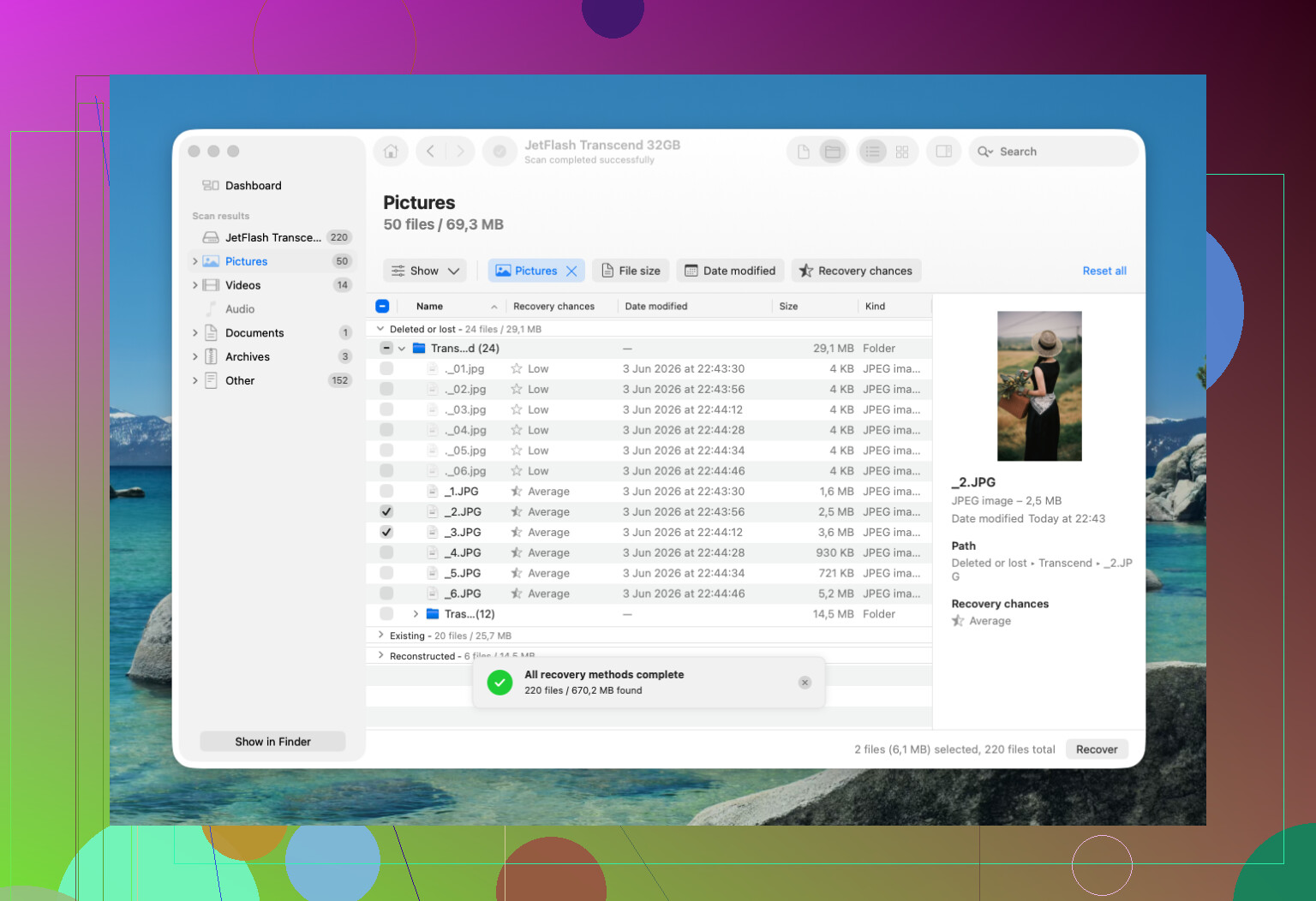Click the Tras...(12) folder icon
1316x901 pixels.
tap(433, 614)
